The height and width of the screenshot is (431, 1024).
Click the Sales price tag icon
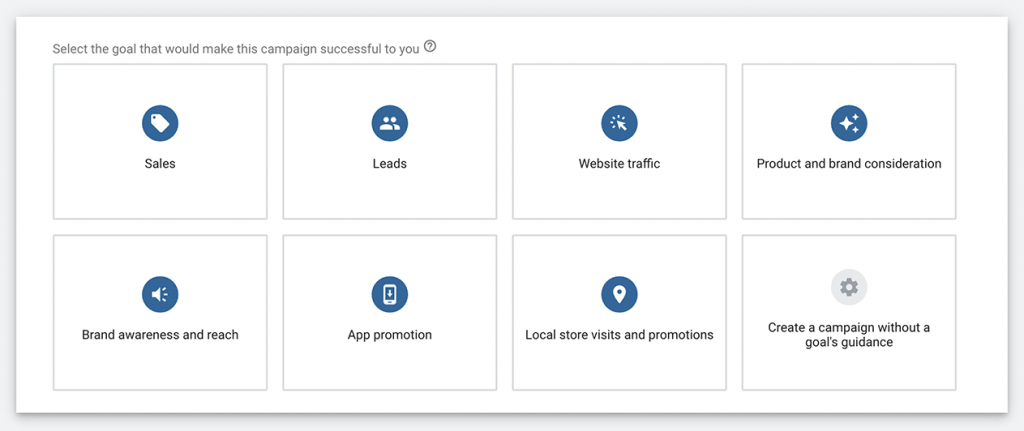(x=160, y=123)
